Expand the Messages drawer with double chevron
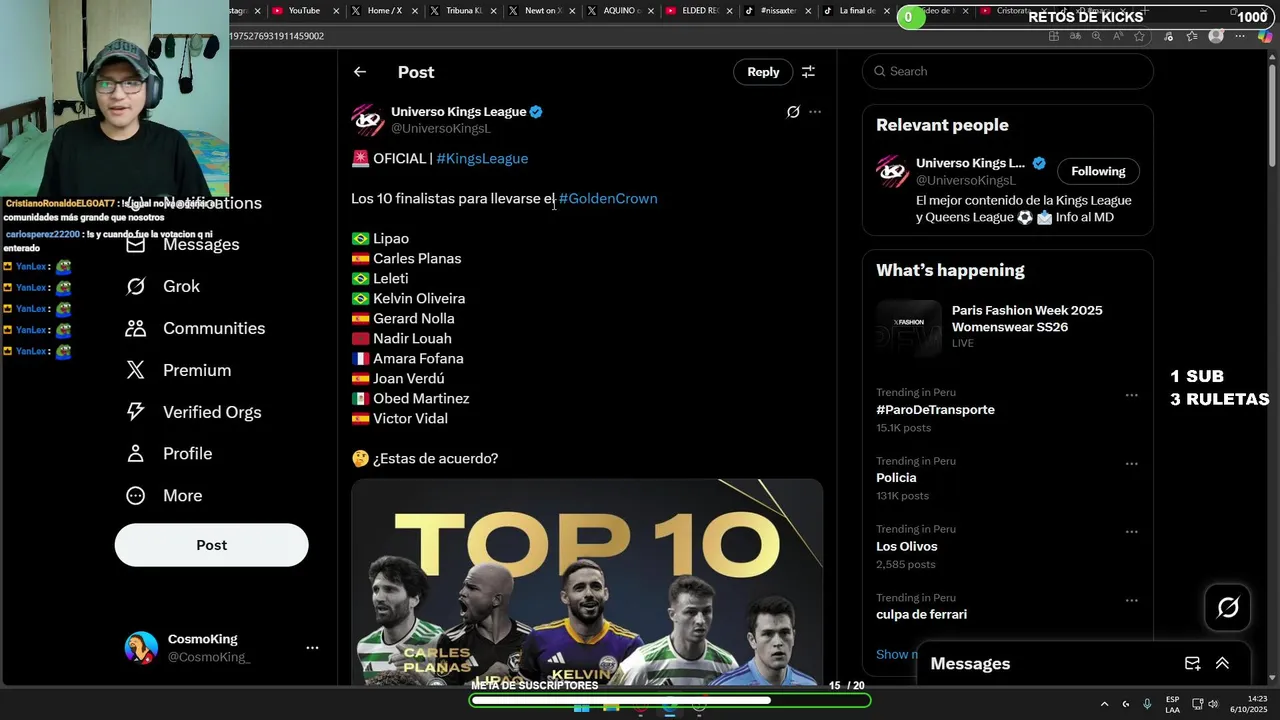This screenshot has height=720, width=1280. click(1222, 663)
